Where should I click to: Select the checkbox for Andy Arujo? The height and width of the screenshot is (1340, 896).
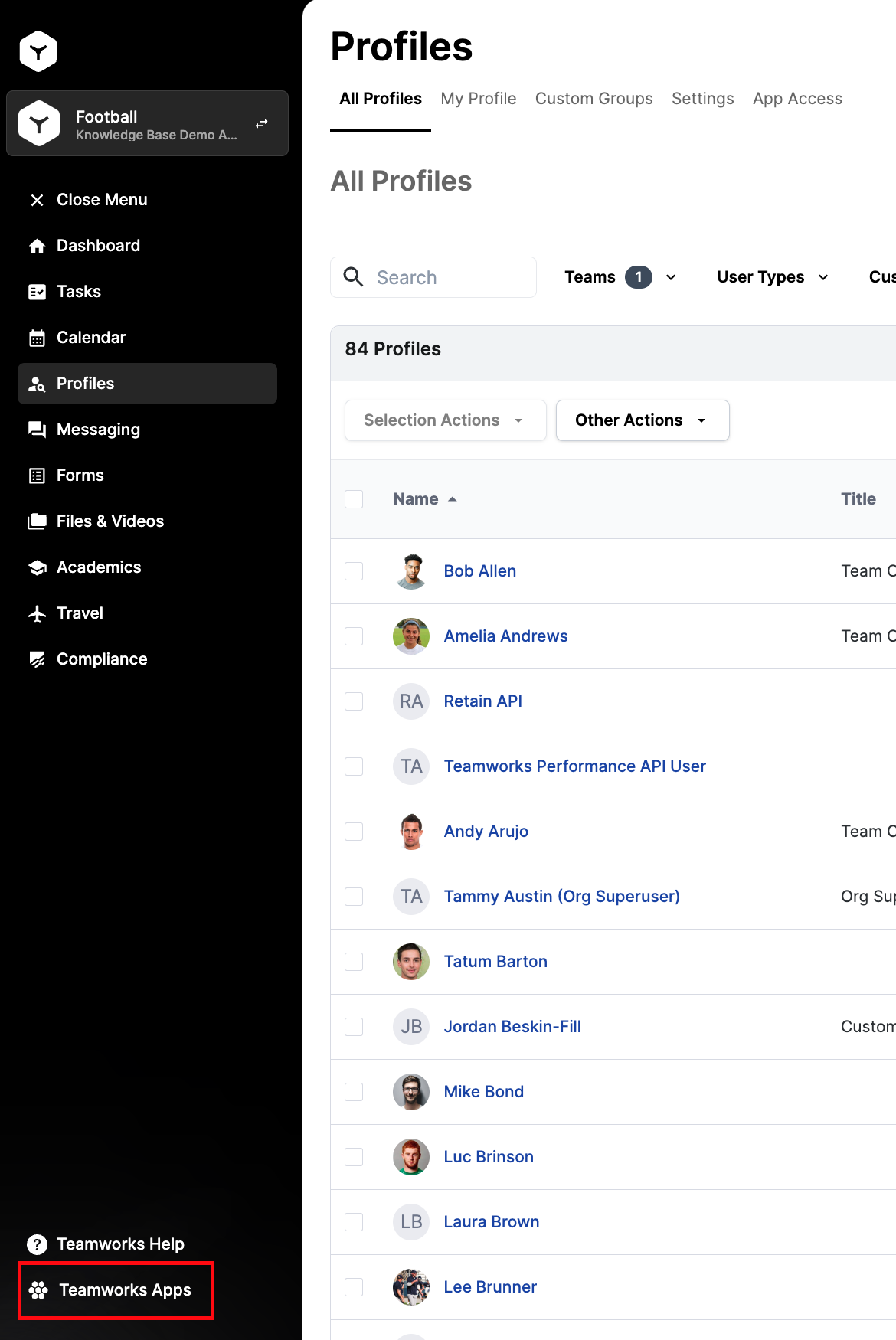(354, 832)
